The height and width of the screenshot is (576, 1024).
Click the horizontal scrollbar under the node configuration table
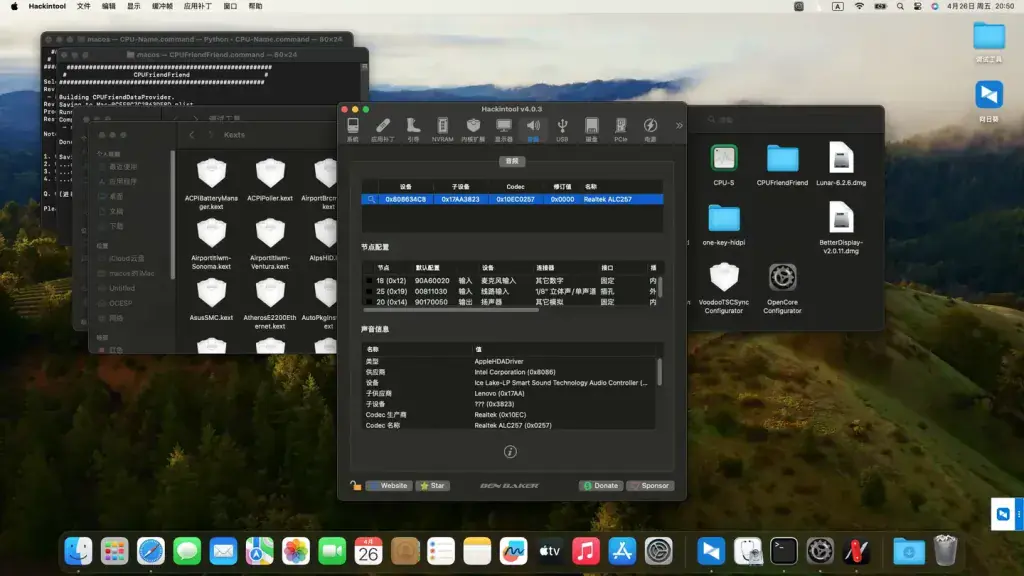coord(451,310)
